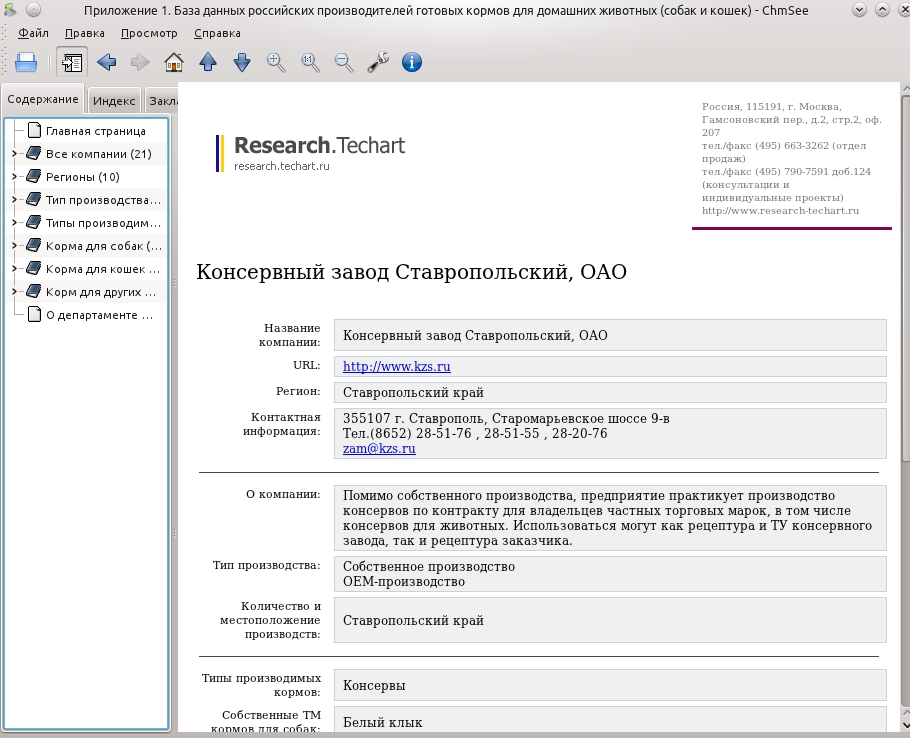This screenshot has width=910, height=738.
Task: Click the Previous page up arrow
Action: pyautogui.click(x=208, y=62)
